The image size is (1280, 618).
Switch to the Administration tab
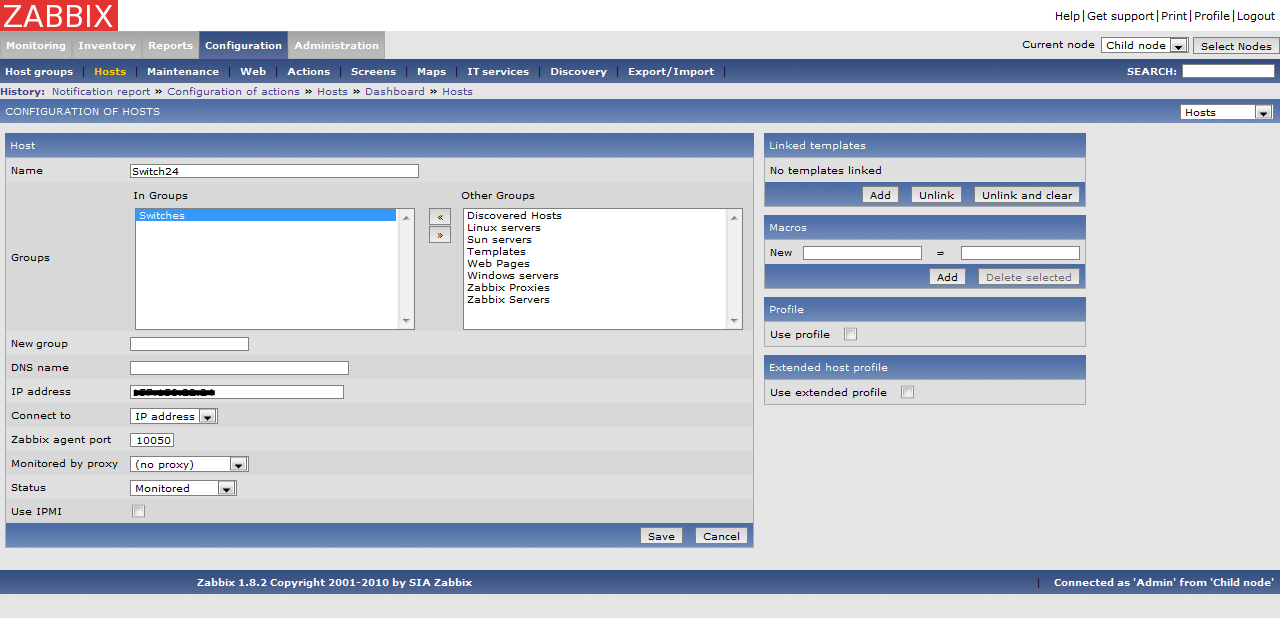coord(336,46)
